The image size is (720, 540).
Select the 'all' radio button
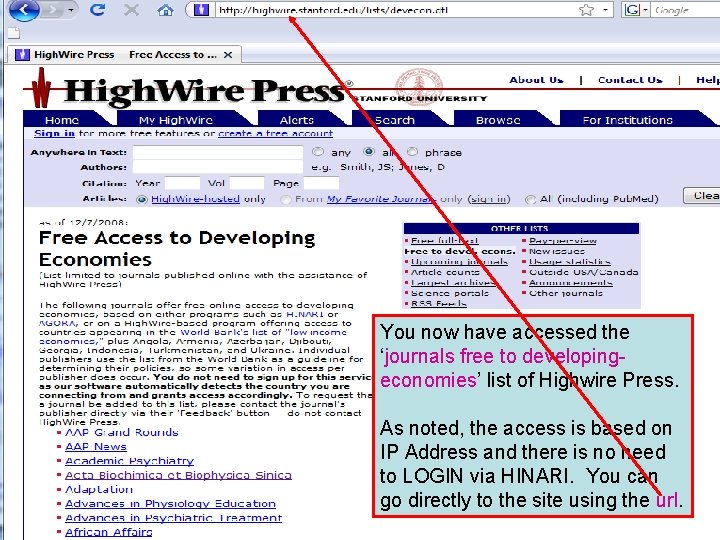(x=368, y=152)
